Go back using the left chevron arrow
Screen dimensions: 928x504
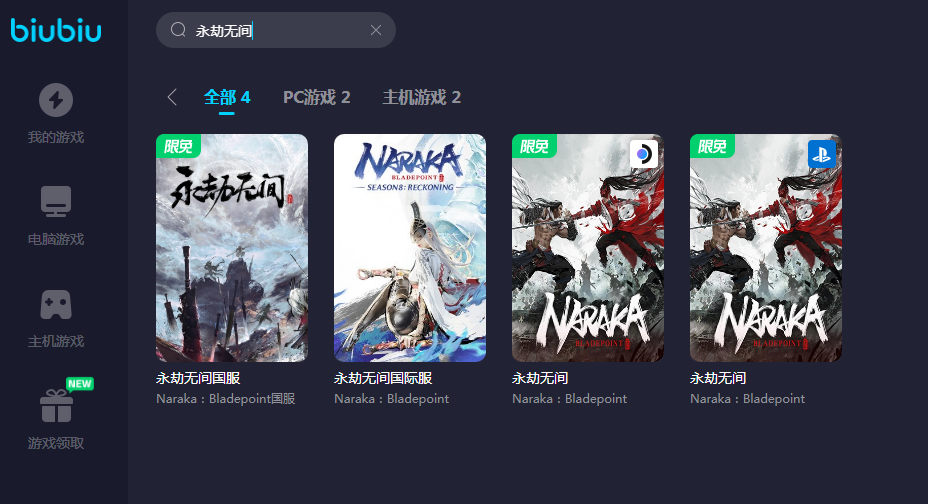172,97
